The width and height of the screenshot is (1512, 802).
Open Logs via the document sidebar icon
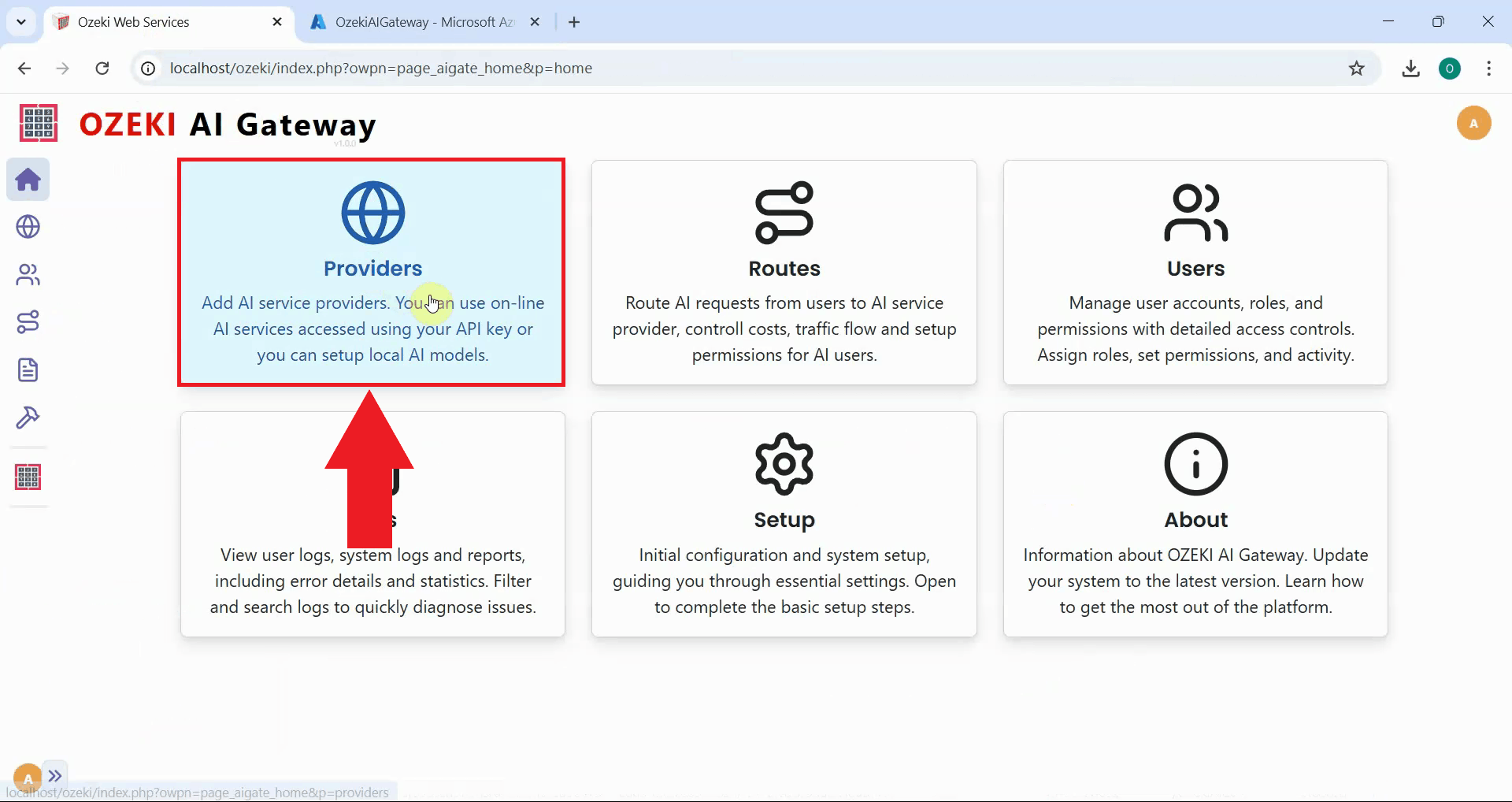coord(28,369)
